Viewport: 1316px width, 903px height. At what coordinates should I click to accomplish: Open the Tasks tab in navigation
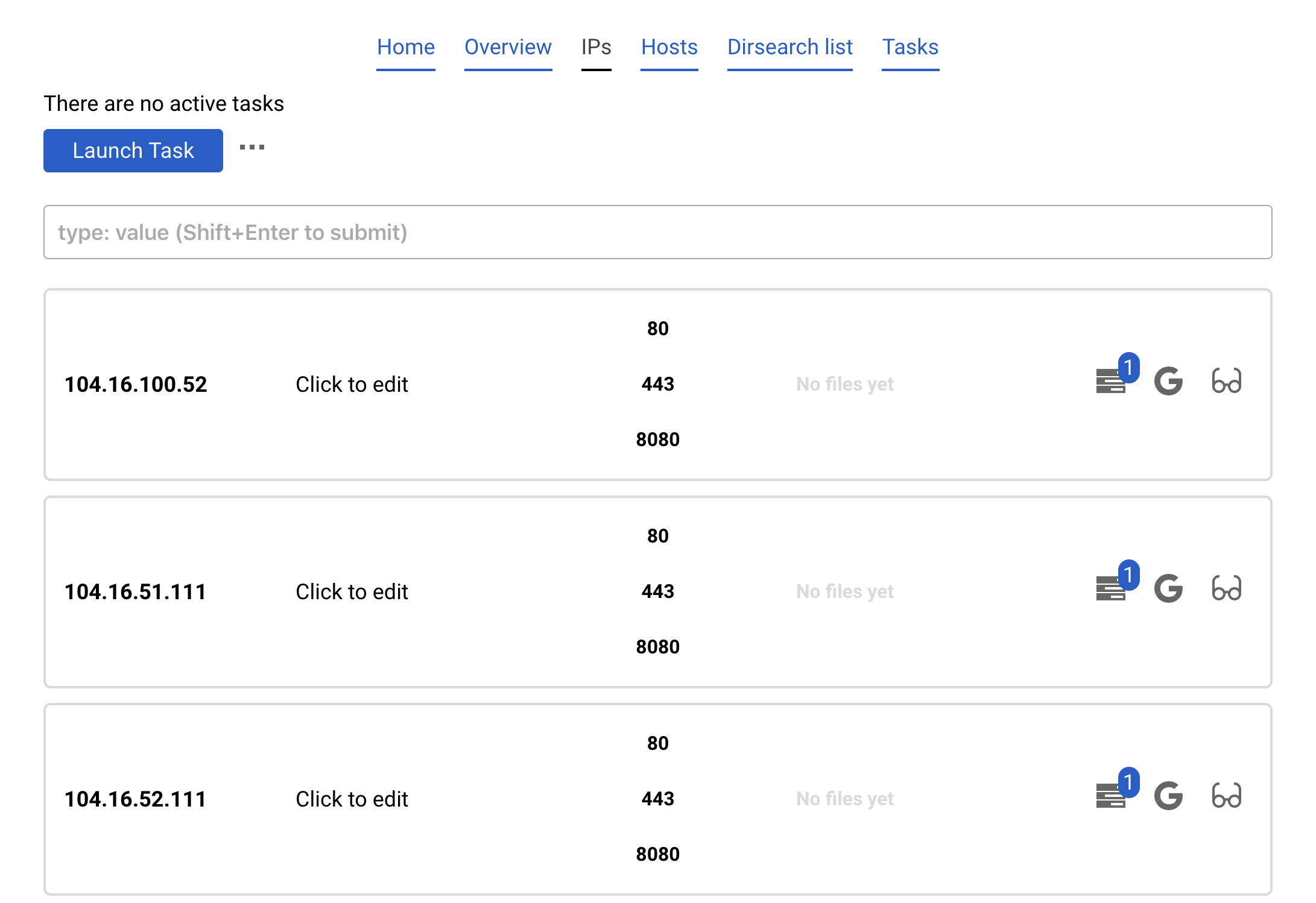(x=909, y=48)
